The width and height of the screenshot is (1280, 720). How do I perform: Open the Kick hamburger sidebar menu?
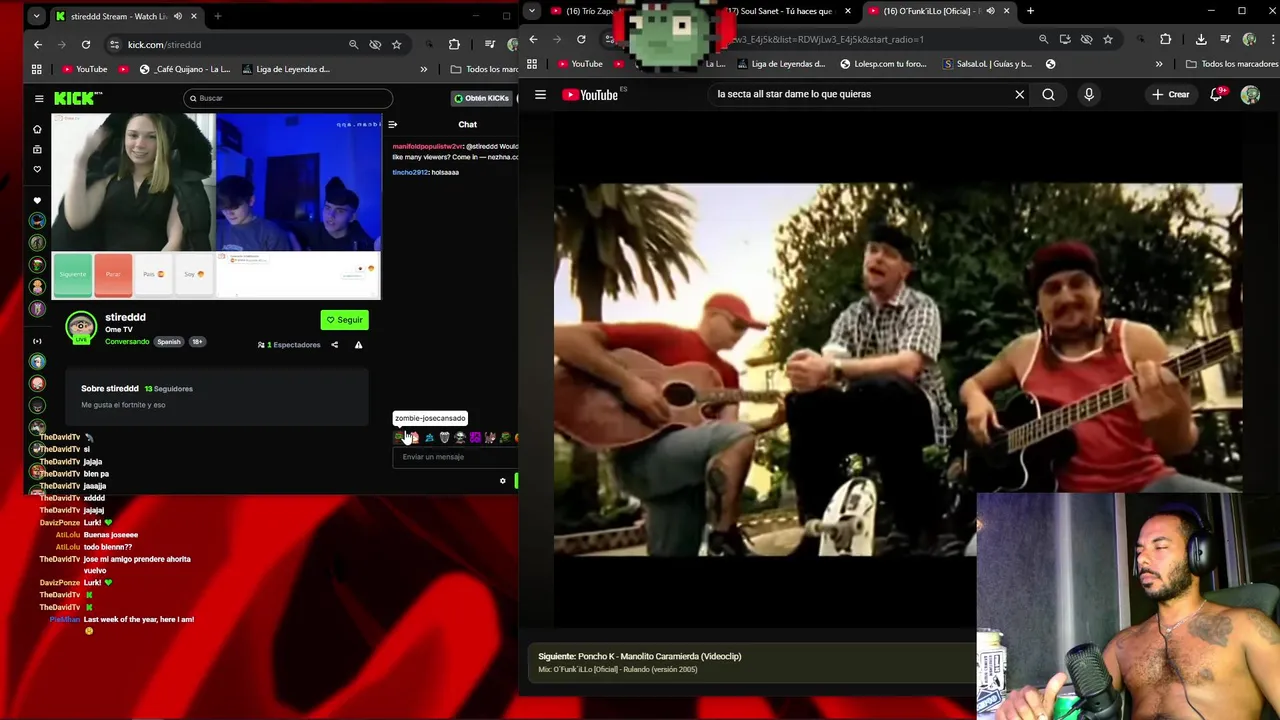[x=39, y=98]
